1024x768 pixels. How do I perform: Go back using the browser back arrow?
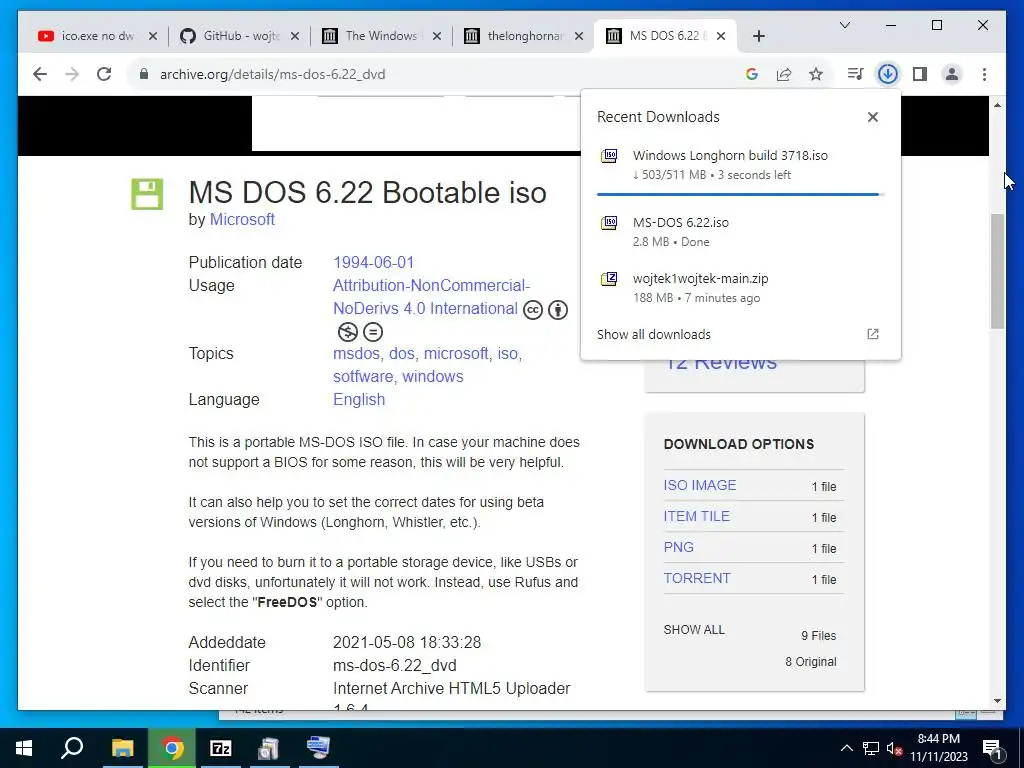[40, 74]
